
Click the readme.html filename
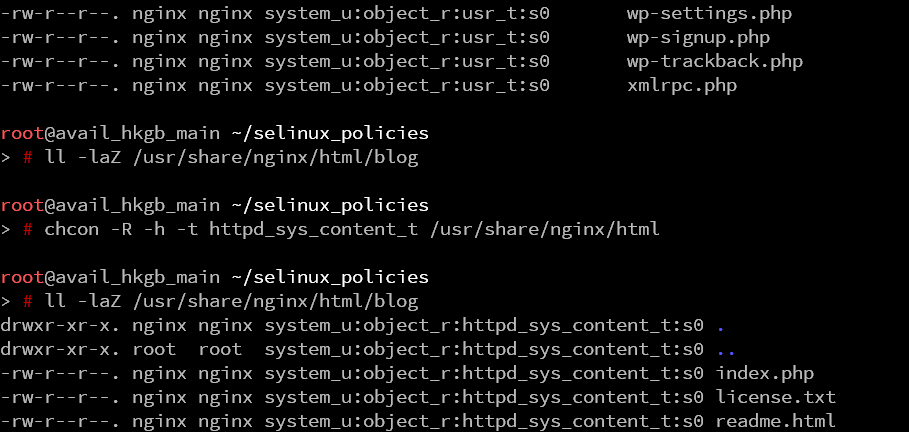(x=775, y=421)
